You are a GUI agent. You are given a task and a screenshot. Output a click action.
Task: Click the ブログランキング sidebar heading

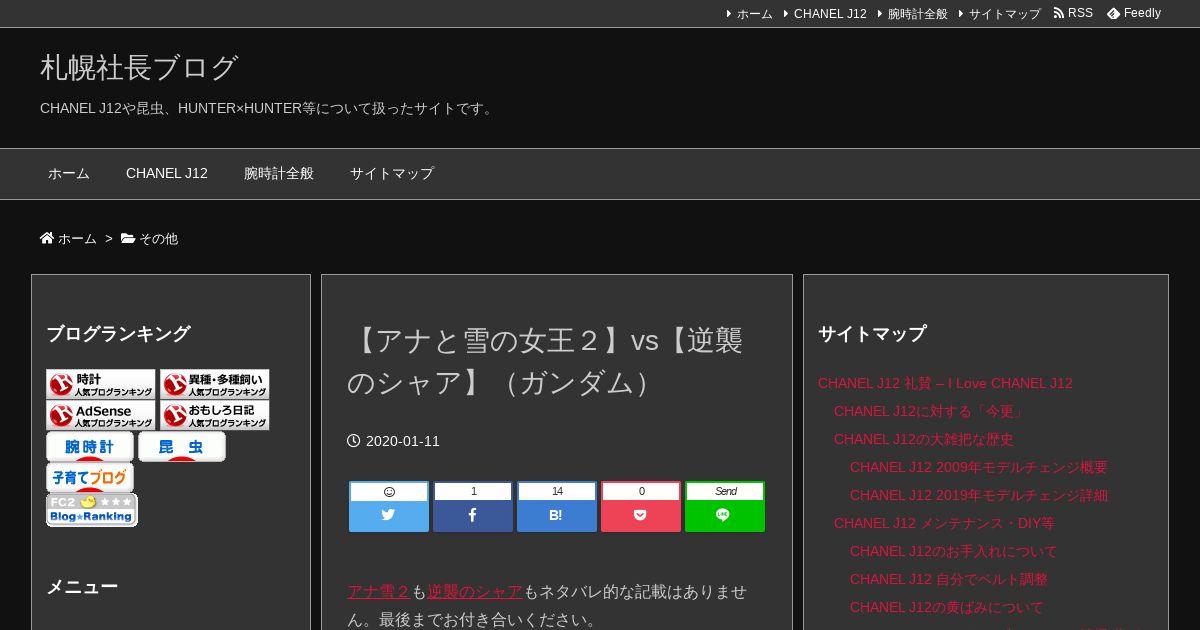118,334
